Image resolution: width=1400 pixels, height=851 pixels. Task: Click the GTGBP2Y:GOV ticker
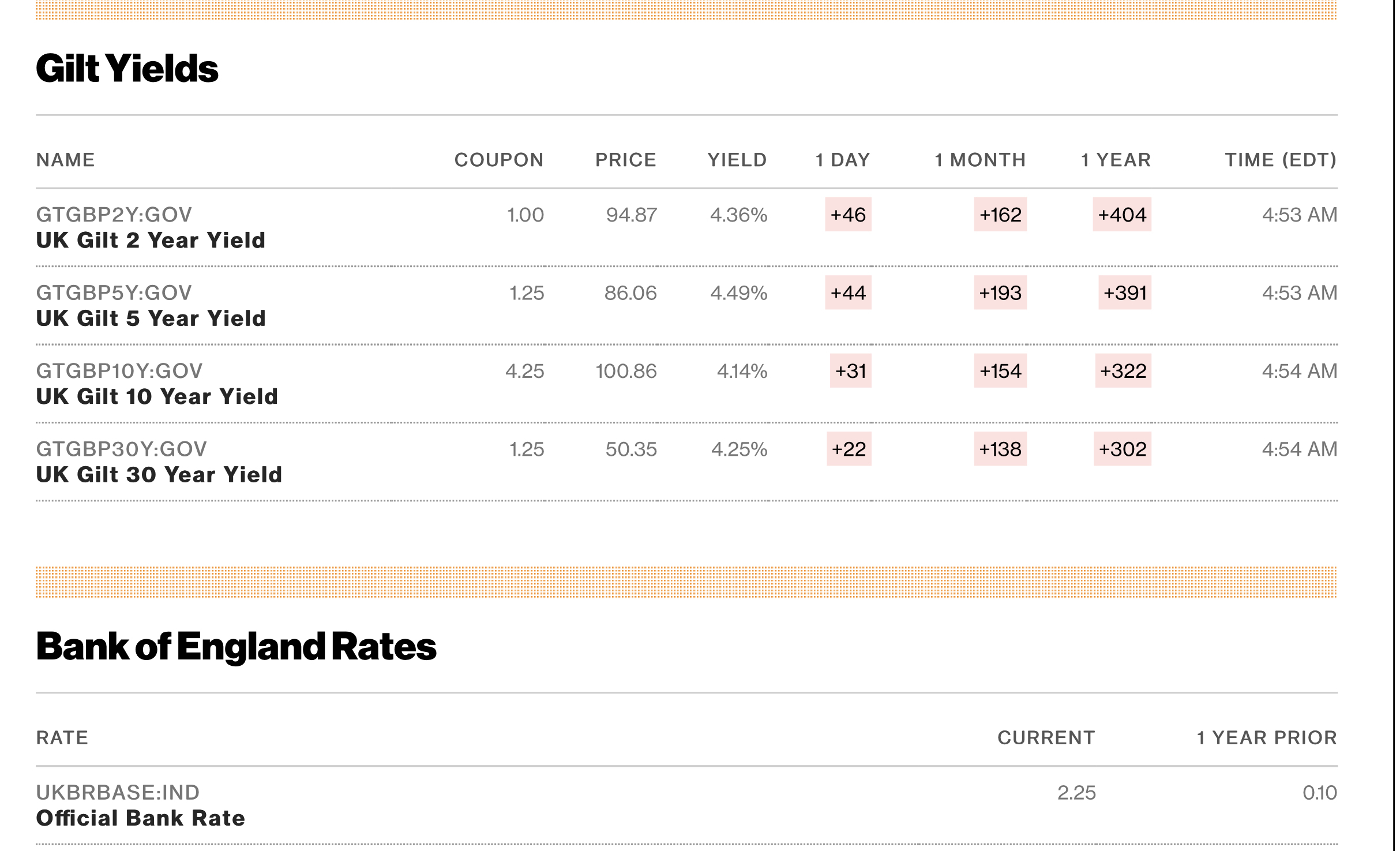click(114, 215)
